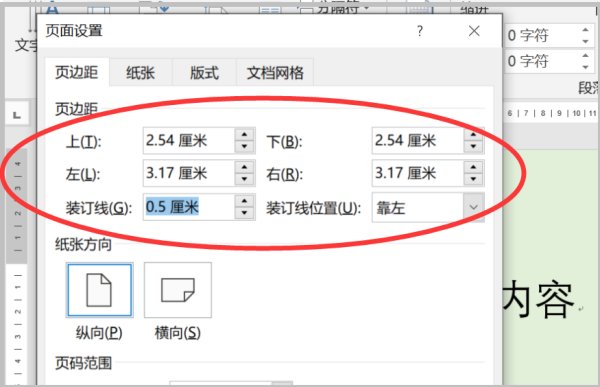Decrease the 上(T) top margin value
600x387 pixels.
tap(245, 147)
